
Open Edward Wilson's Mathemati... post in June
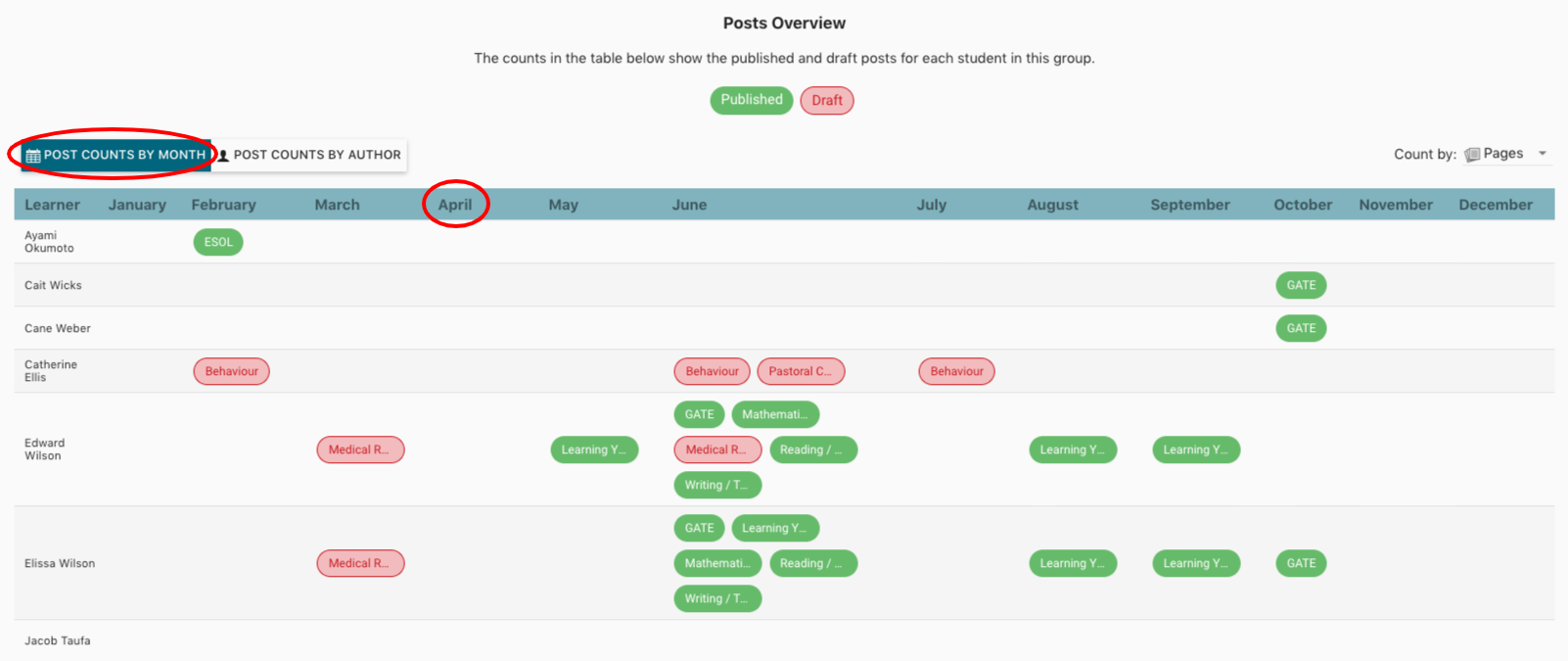click(x=774, y=414)
